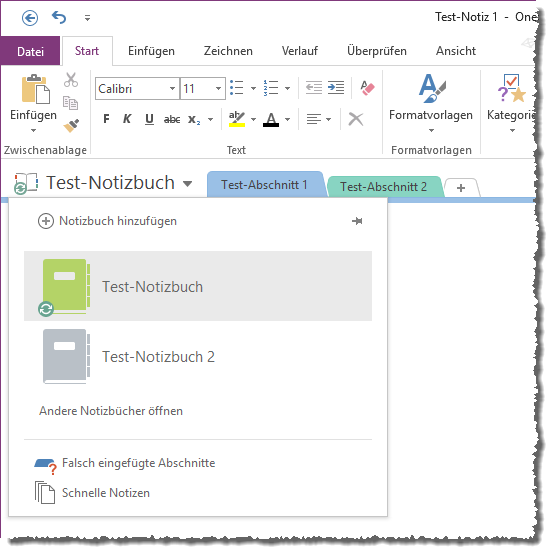Select the gray Test-Notizbuch 2 notebook

(x=198, y=356)
